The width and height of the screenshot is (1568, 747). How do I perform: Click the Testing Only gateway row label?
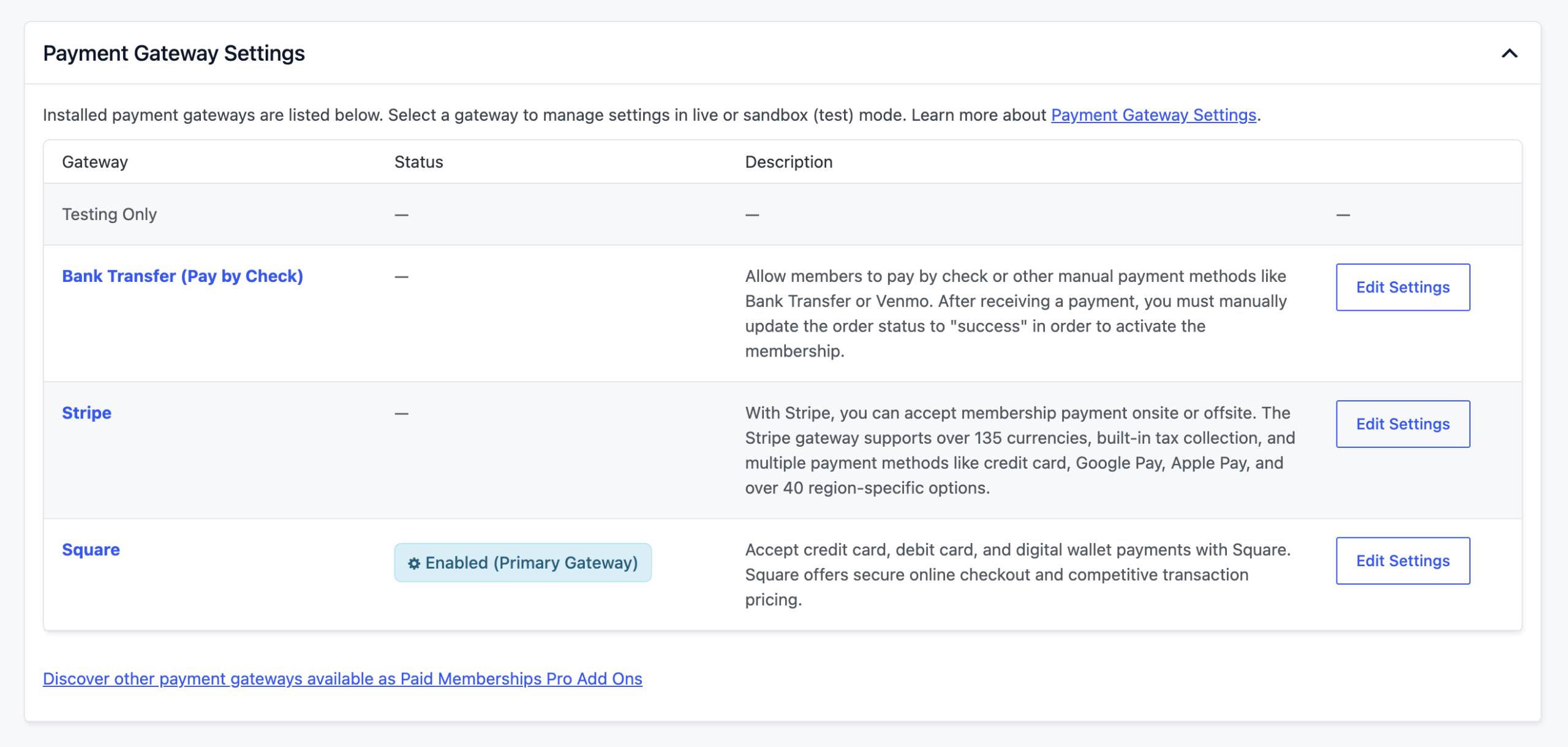(x=110, y=214)
